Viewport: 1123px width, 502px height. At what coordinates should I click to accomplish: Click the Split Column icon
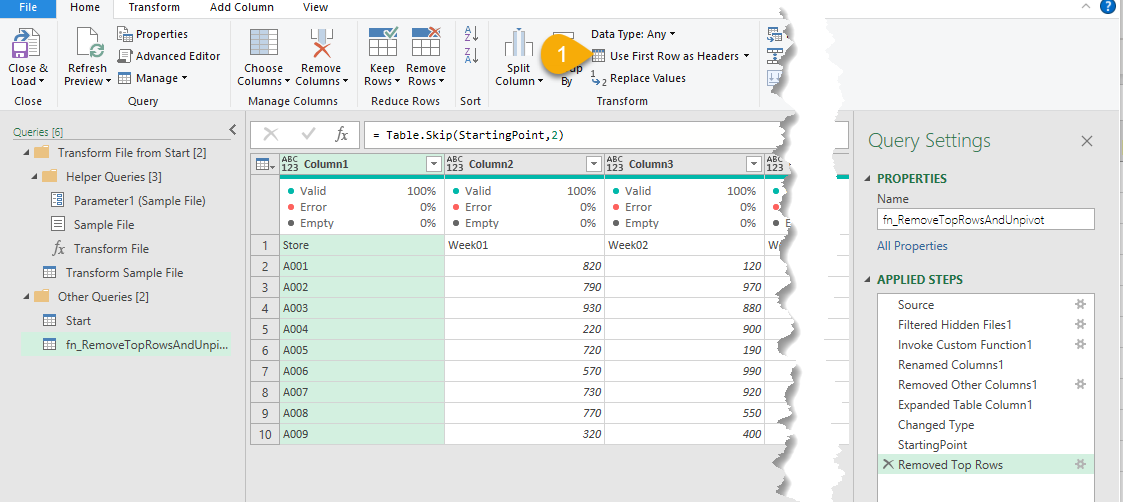pyautogui.click(x=518, y=45)
